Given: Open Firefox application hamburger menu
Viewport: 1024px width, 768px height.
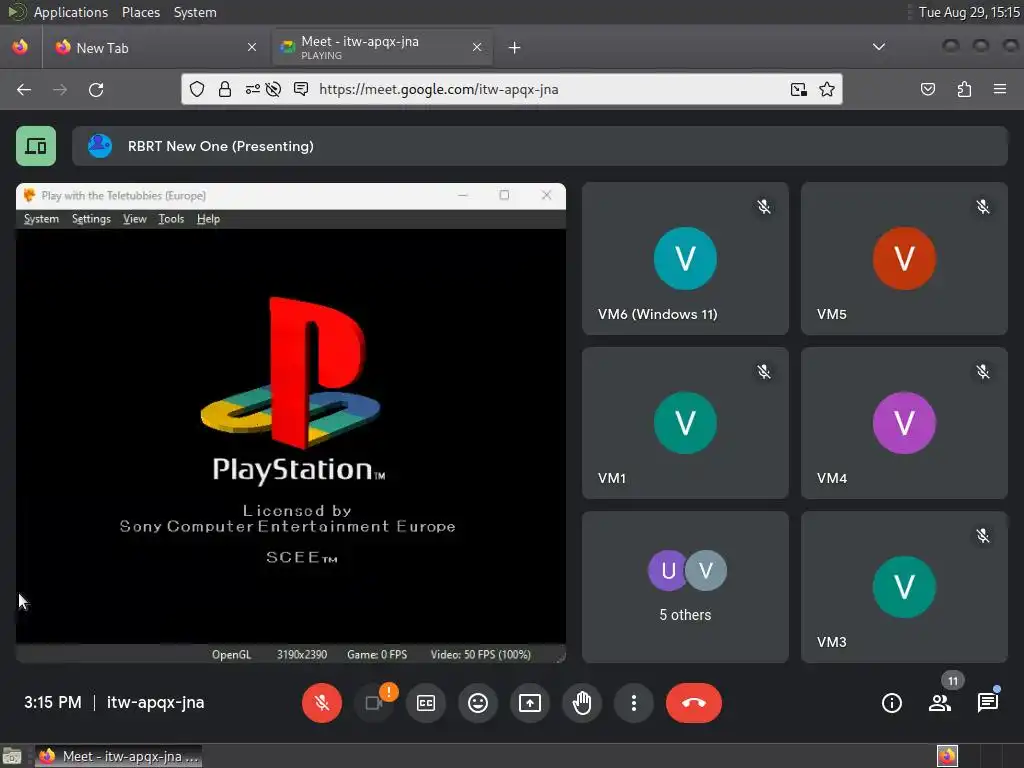Looking at the screenshot, I should tap(1000, 89).
